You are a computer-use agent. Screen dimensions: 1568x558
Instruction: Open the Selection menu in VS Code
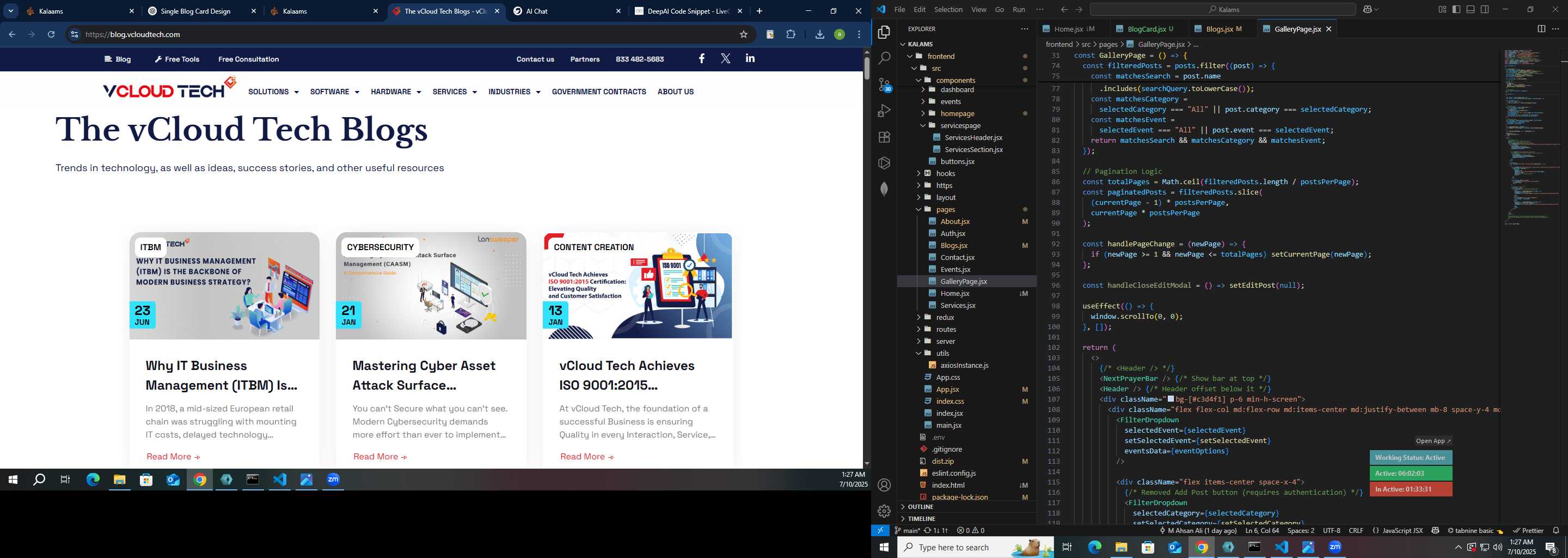948,9
